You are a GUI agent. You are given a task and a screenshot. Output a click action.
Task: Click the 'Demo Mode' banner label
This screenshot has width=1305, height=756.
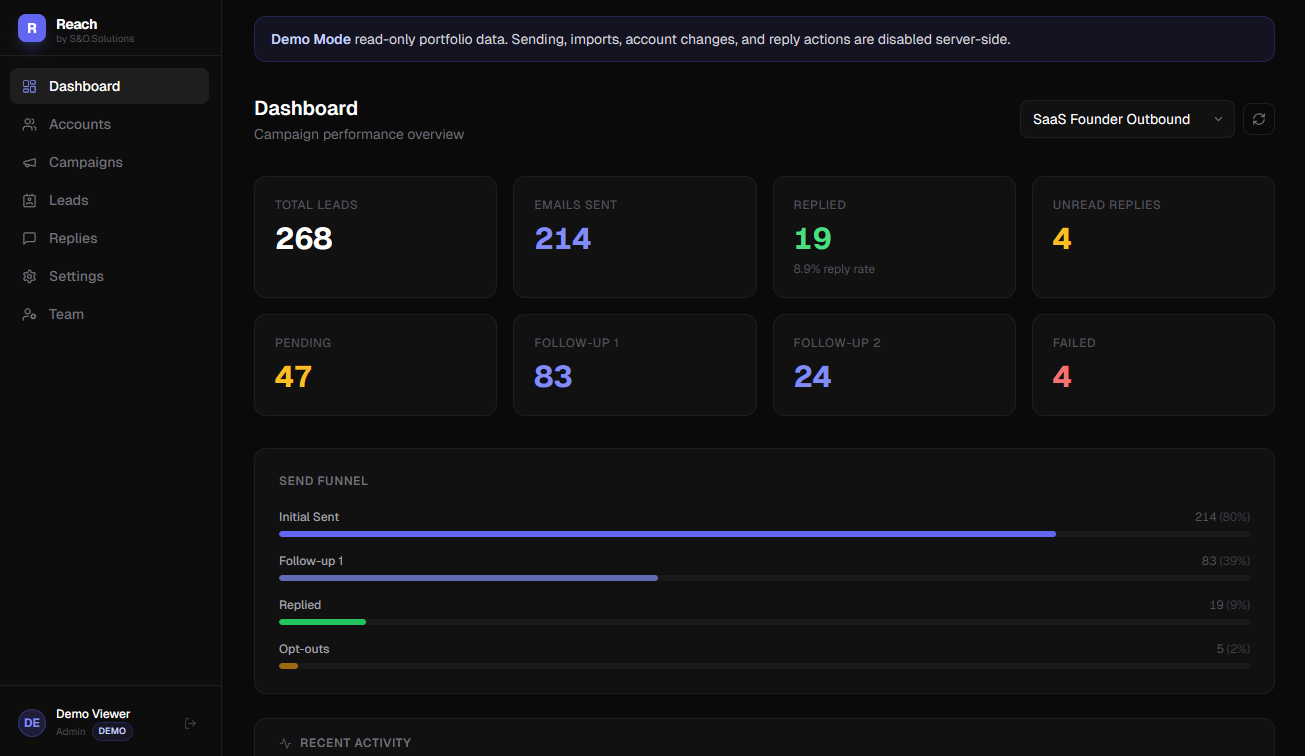point(311,39)
